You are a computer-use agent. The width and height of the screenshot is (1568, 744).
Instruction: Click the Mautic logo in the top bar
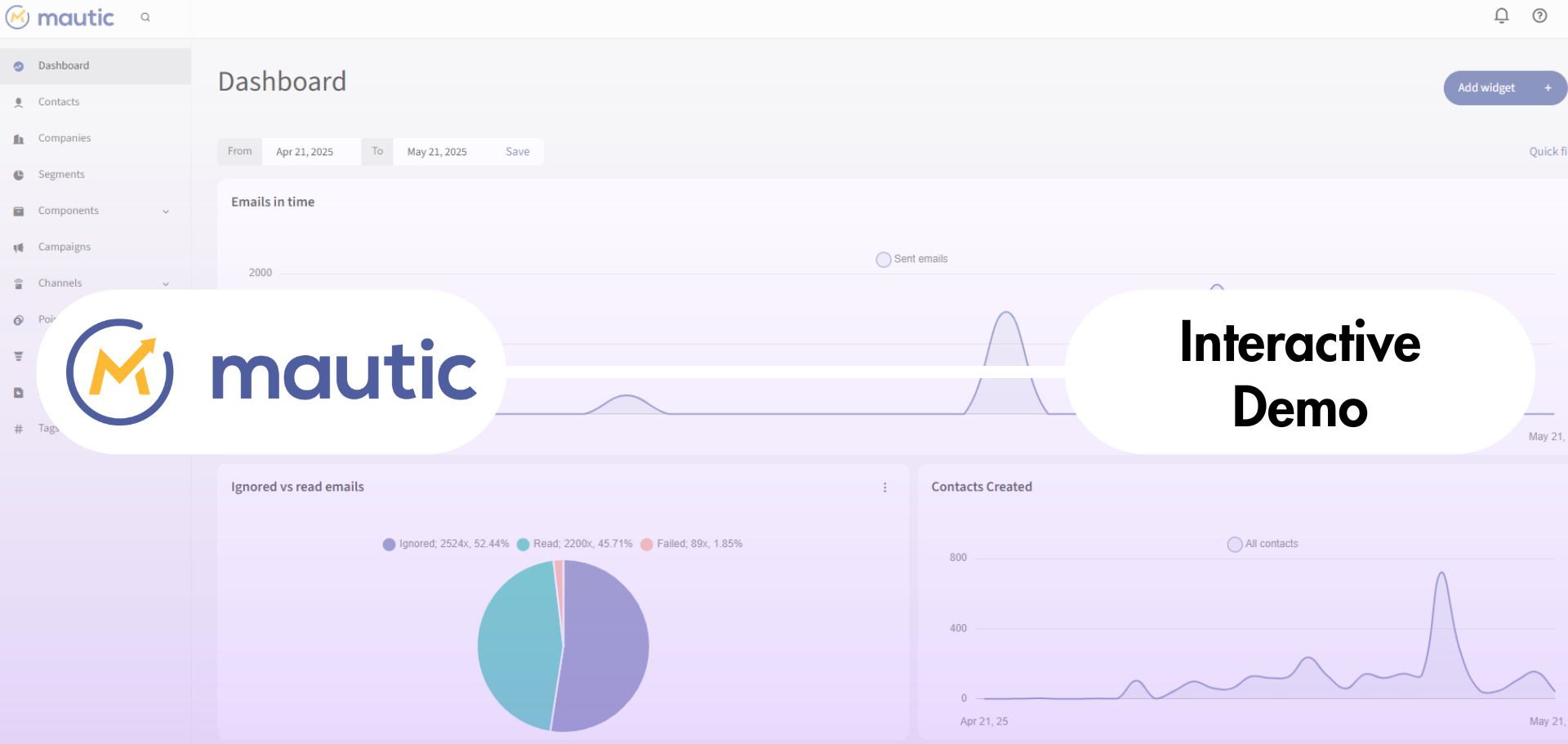[60, 17]
